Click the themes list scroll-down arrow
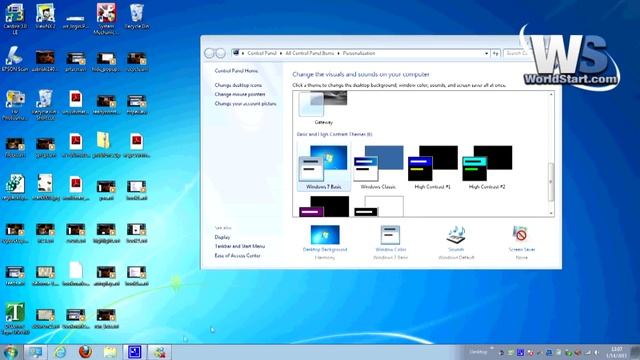The image size is (640, 360). (551, 213)
